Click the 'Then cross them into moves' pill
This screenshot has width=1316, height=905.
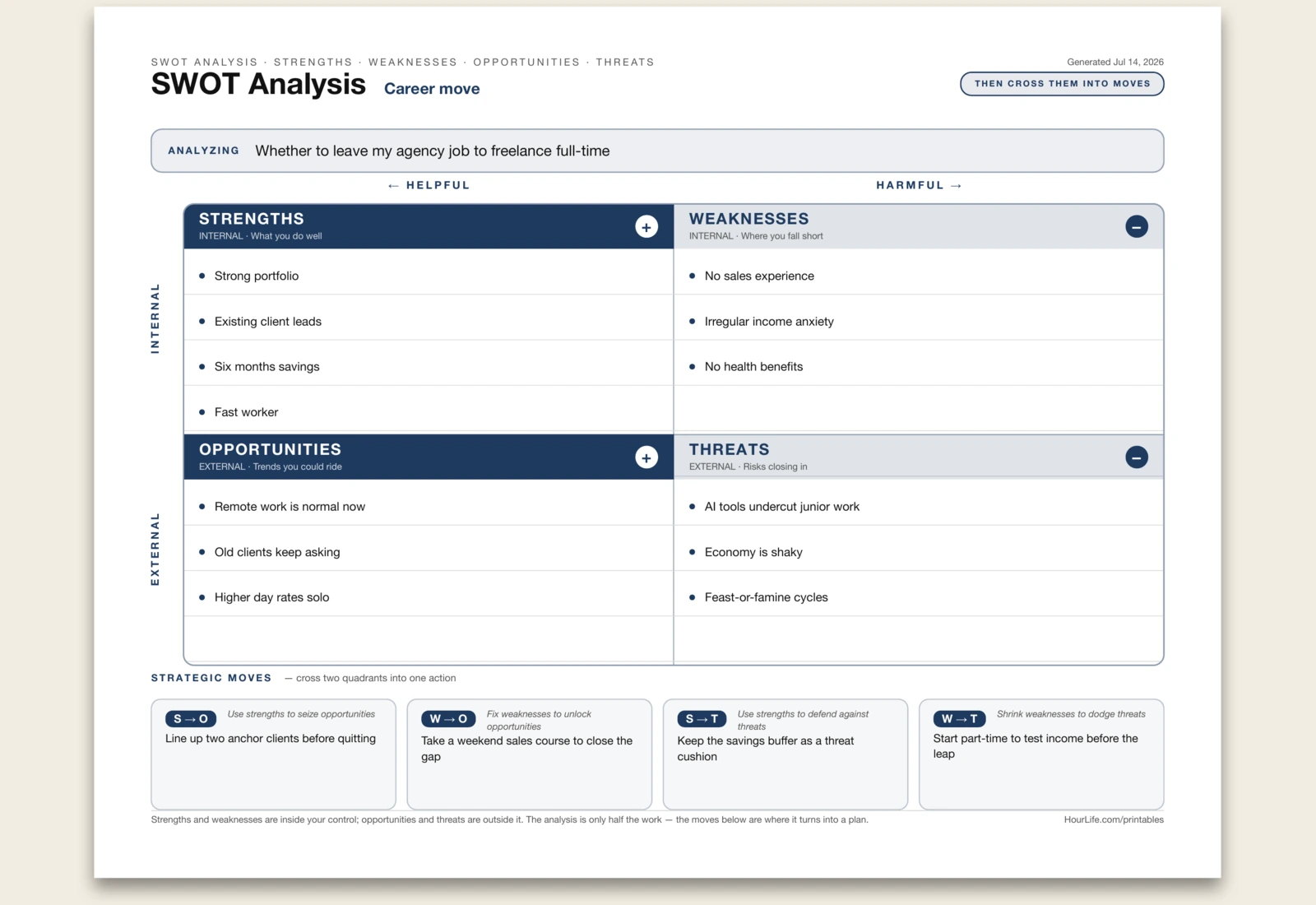pyautogui.click(x=1062, y=84)
